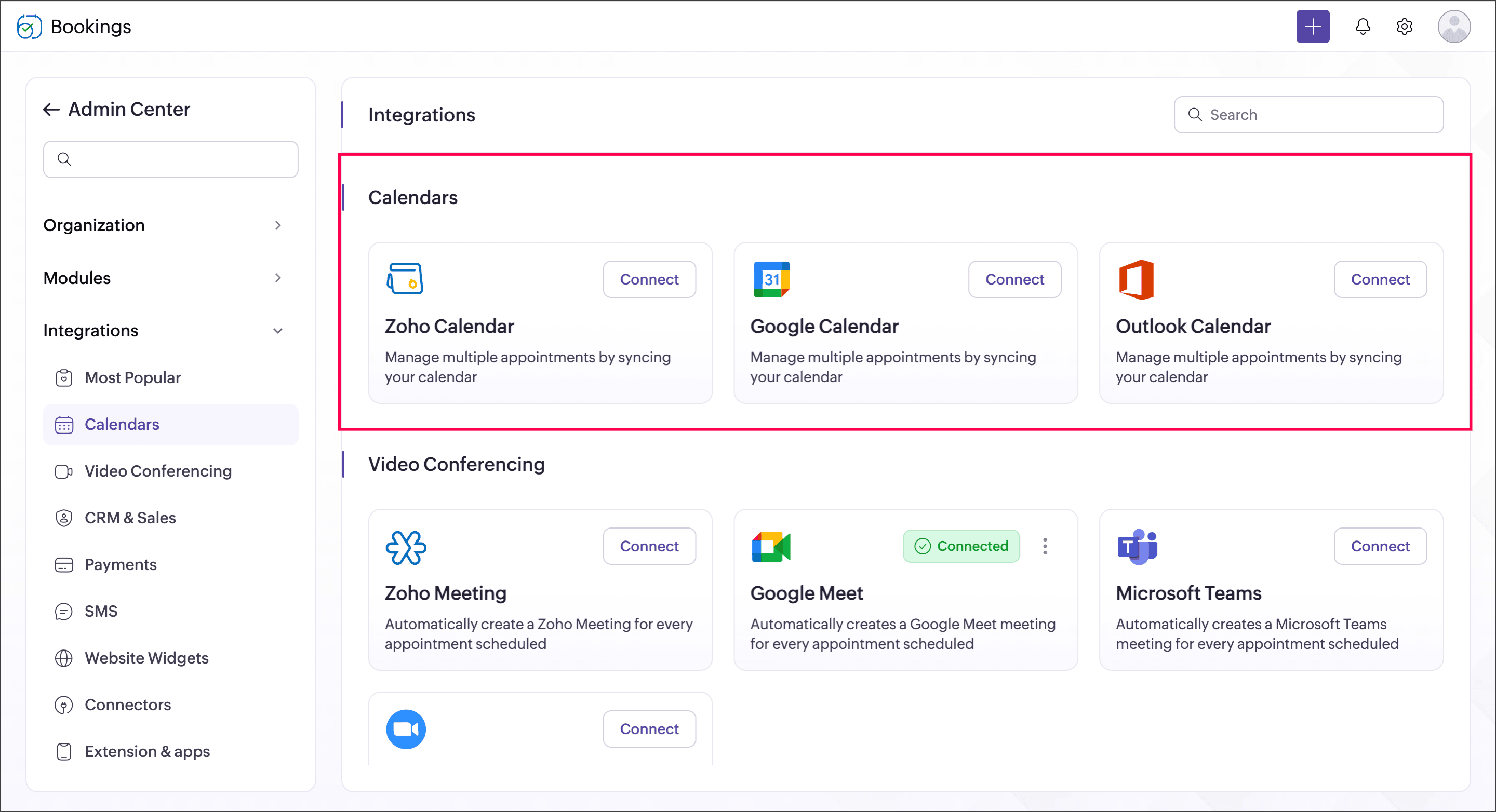Click the Bookings logo icon

(29, 26)
